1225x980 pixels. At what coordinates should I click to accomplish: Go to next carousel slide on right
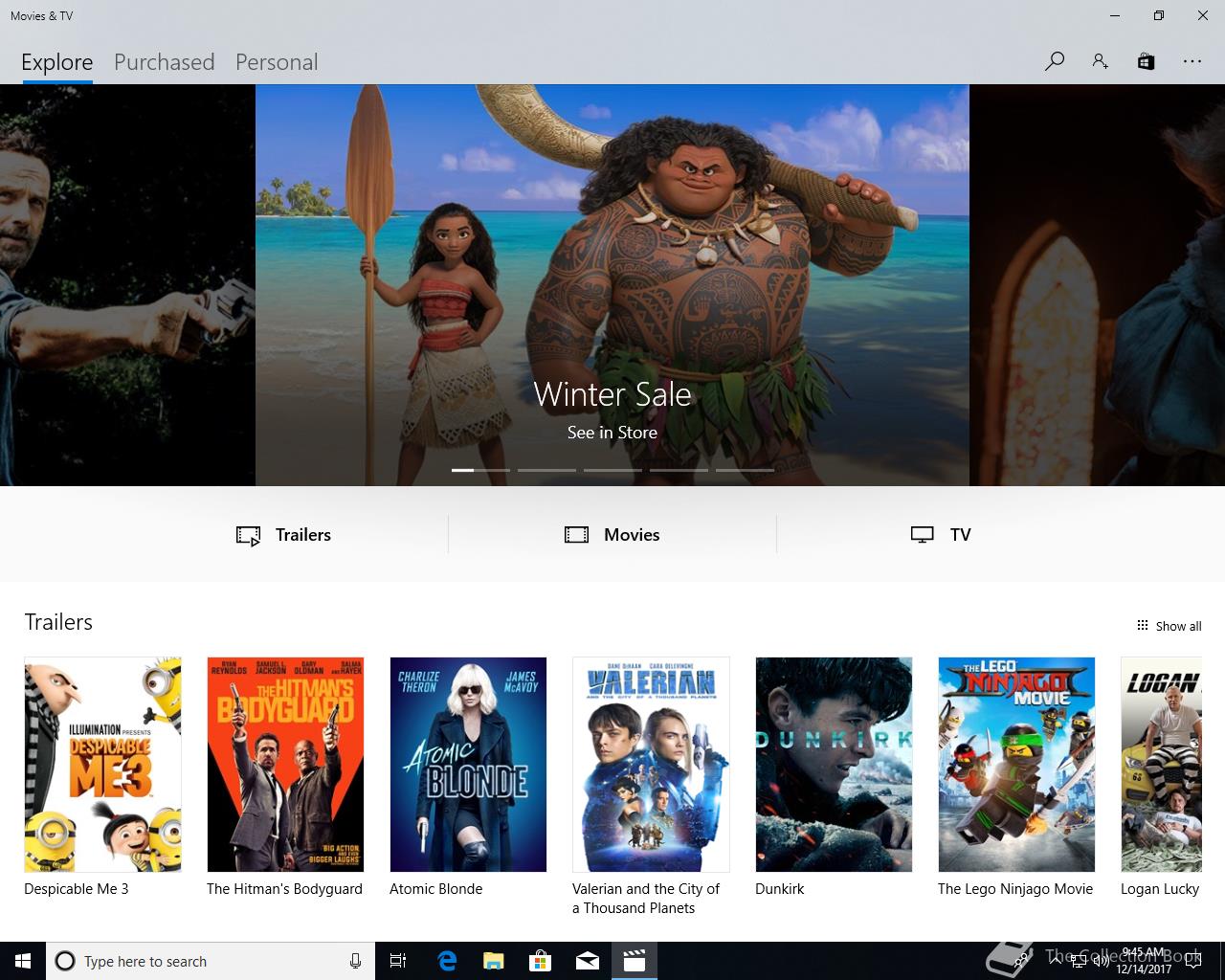(1097, 285)
